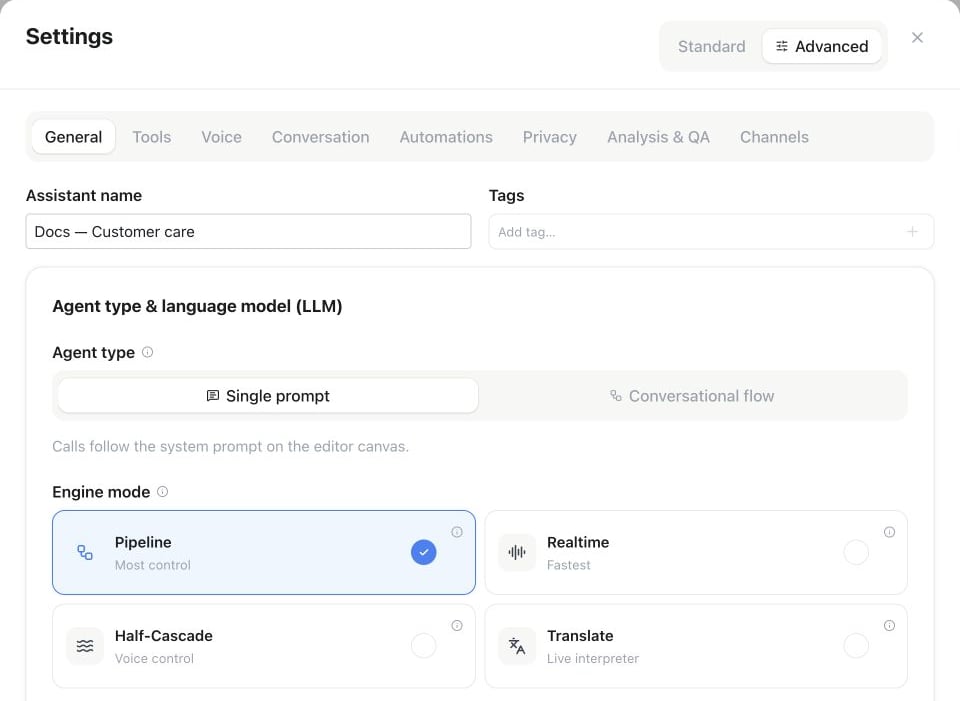Open the Analysis & QA tab
The width and height of the screenshot is (960, 701).
click(658, 137)
